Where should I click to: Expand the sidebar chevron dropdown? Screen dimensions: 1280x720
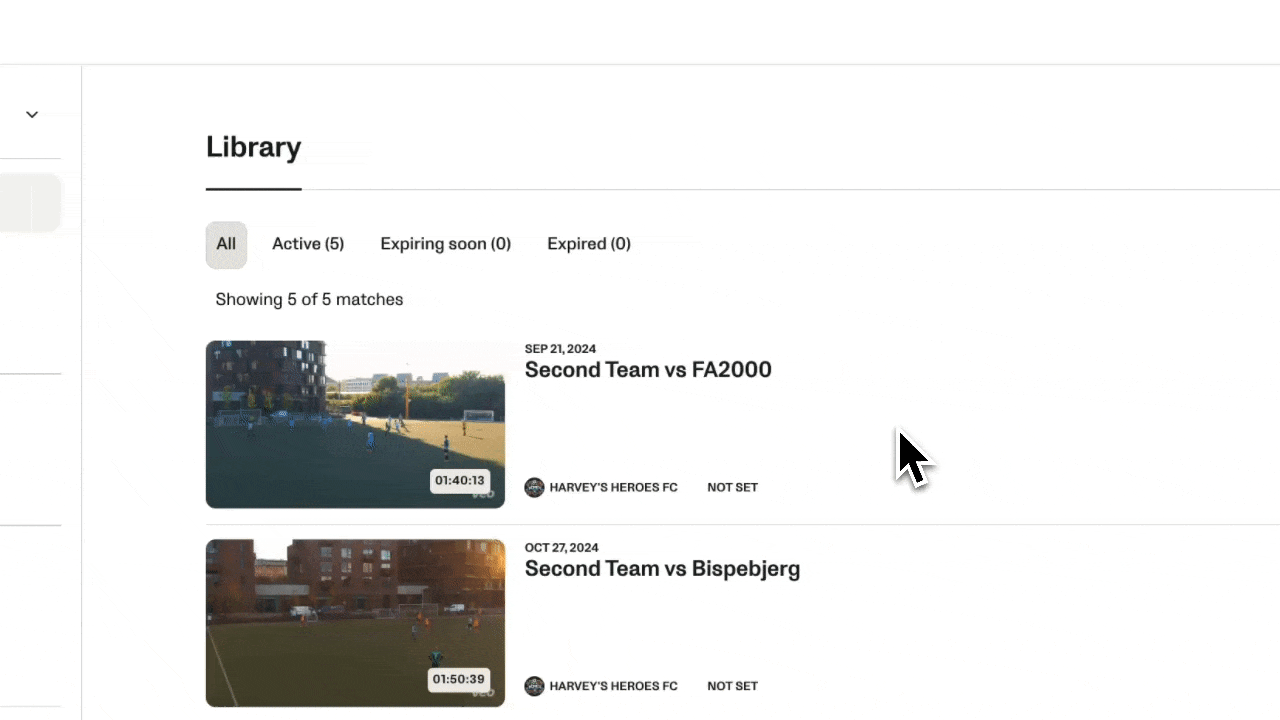pyautogui.click(x=32, y=114)
